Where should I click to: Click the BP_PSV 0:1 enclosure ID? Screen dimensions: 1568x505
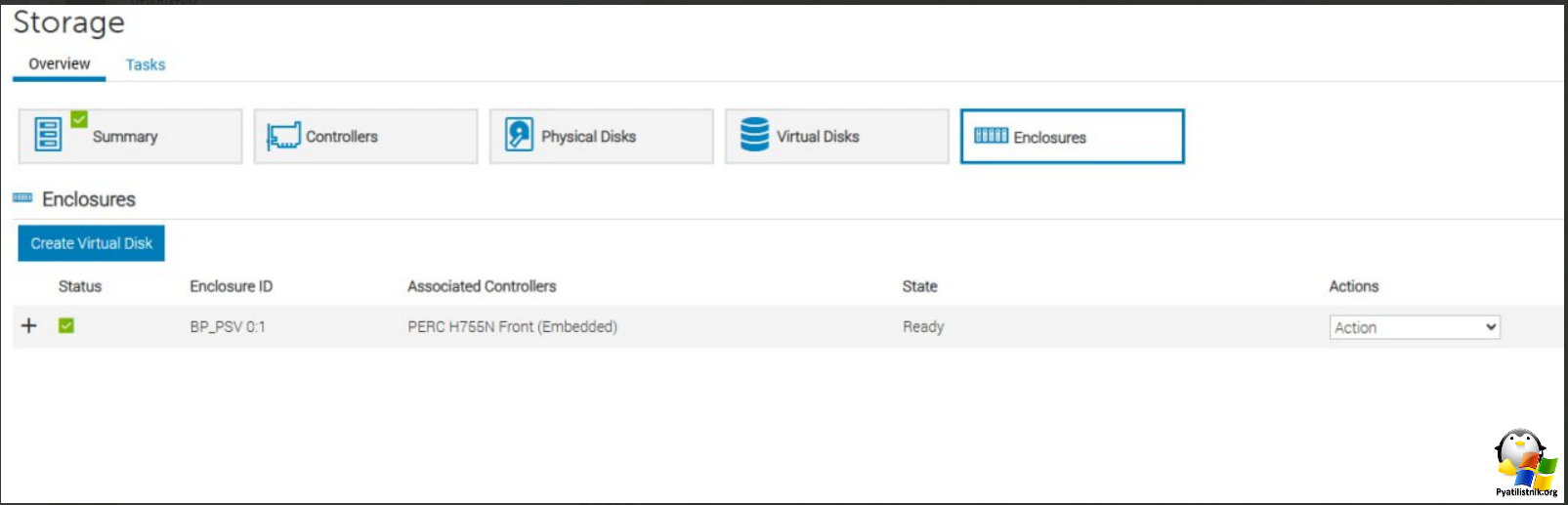coord(228,327)
